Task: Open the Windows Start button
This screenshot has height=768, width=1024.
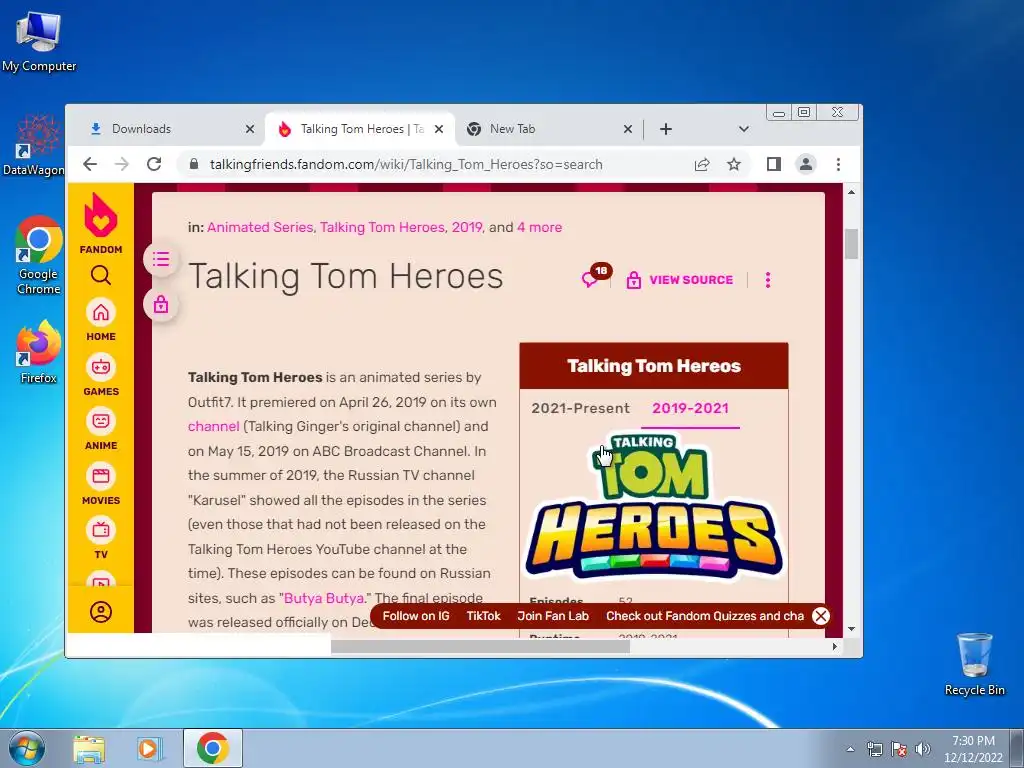Action: tap(27, 748)
